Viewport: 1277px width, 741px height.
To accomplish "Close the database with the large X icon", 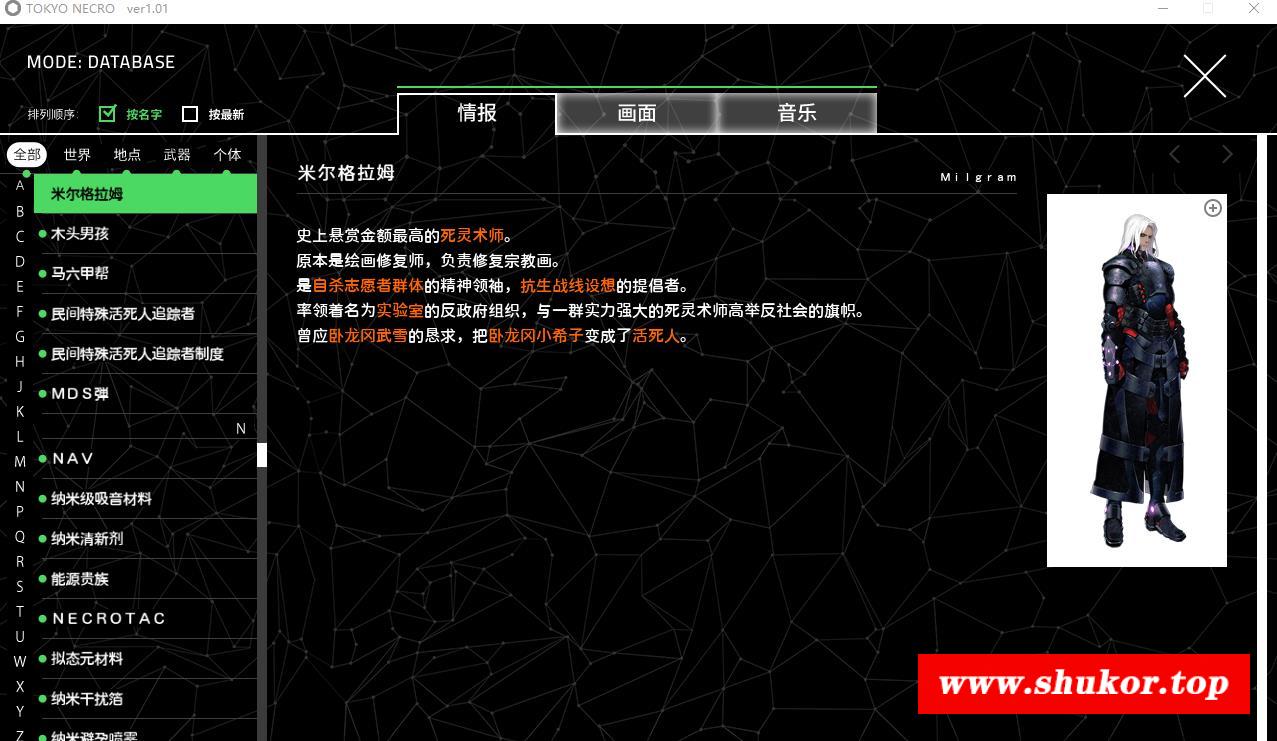I will pyautogui.click(x=1204, y=76).
